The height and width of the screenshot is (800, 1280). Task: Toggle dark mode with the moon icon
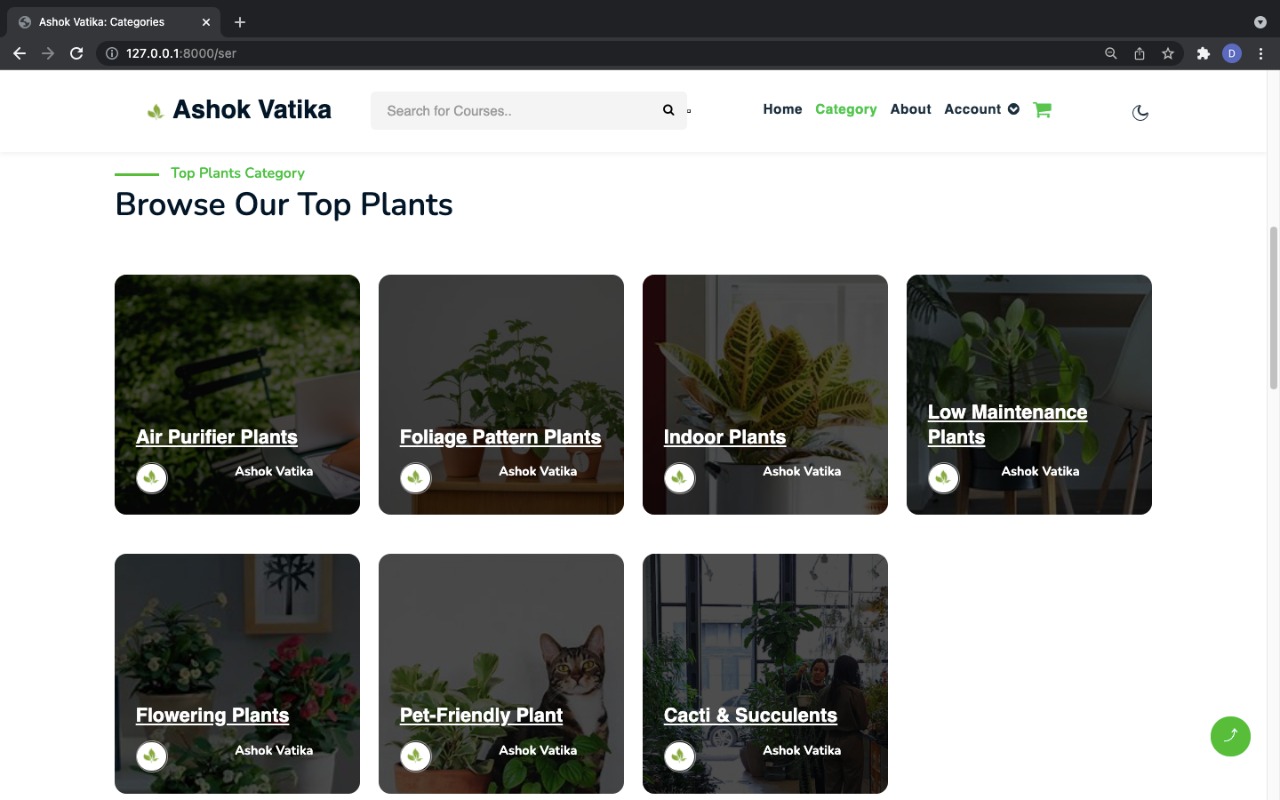coord(1140,112)
